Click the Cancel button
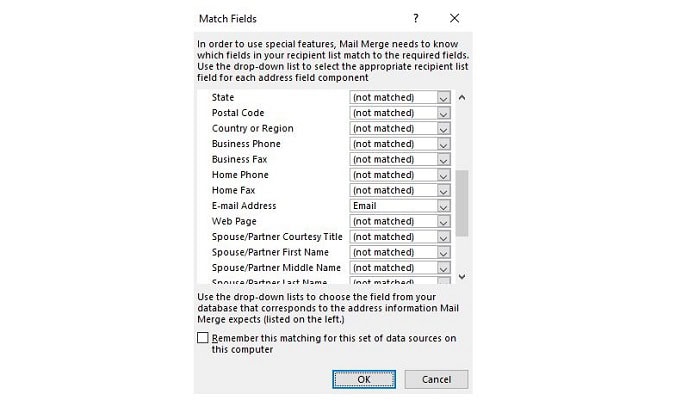The height and width of the screenshot is (406, 700). (437, 380)
